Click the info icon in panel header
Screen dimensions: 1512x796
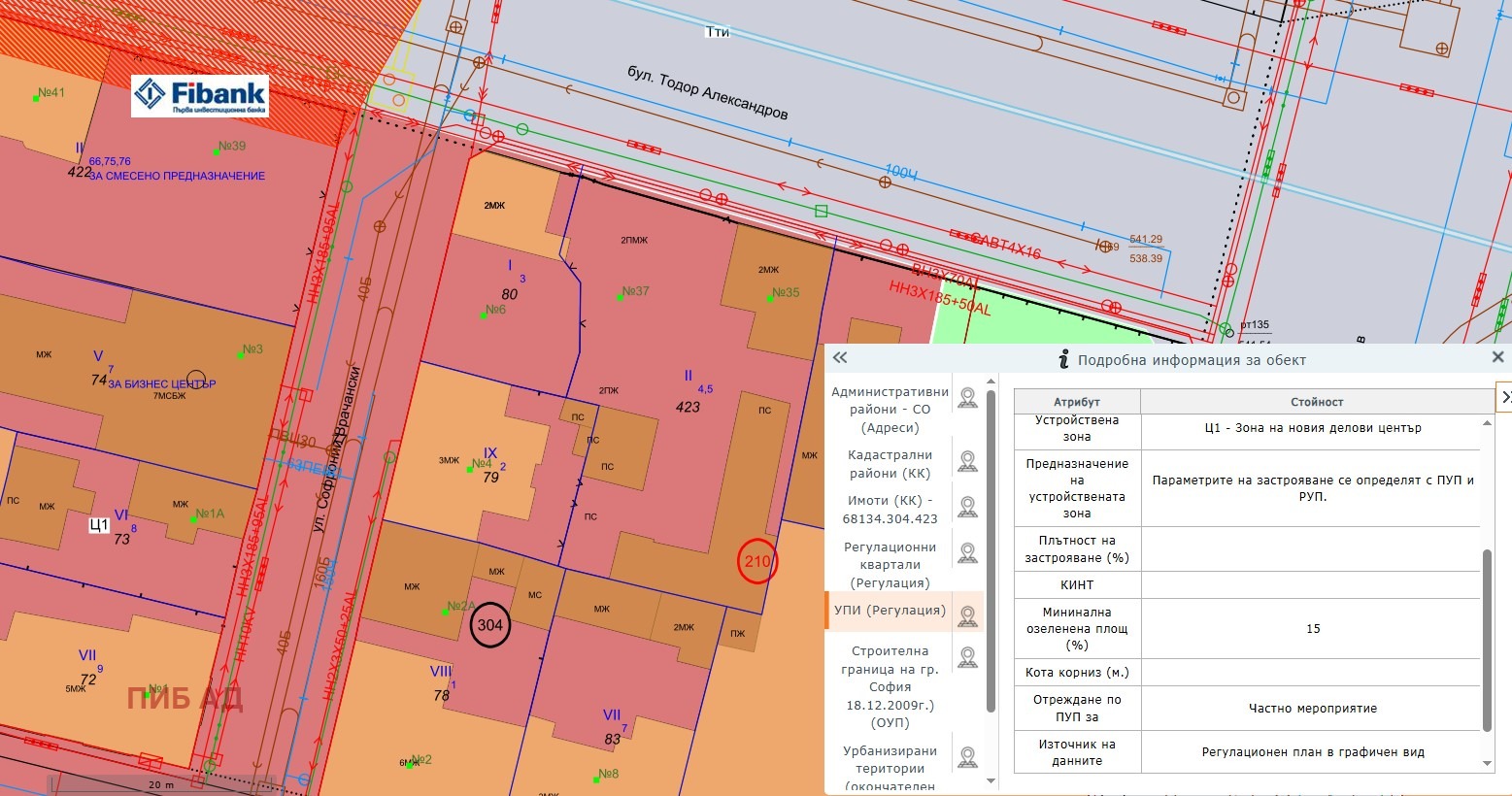click(1063, 360)
